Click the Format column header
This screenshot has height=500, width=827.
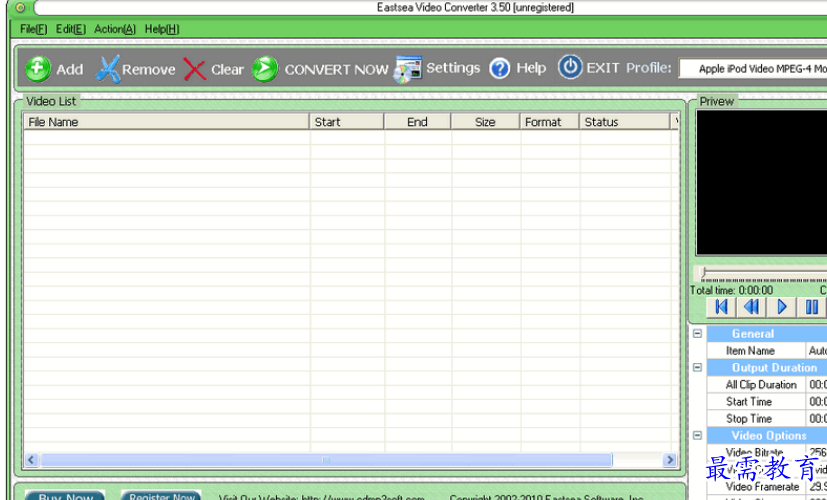(x=550, y=122)
